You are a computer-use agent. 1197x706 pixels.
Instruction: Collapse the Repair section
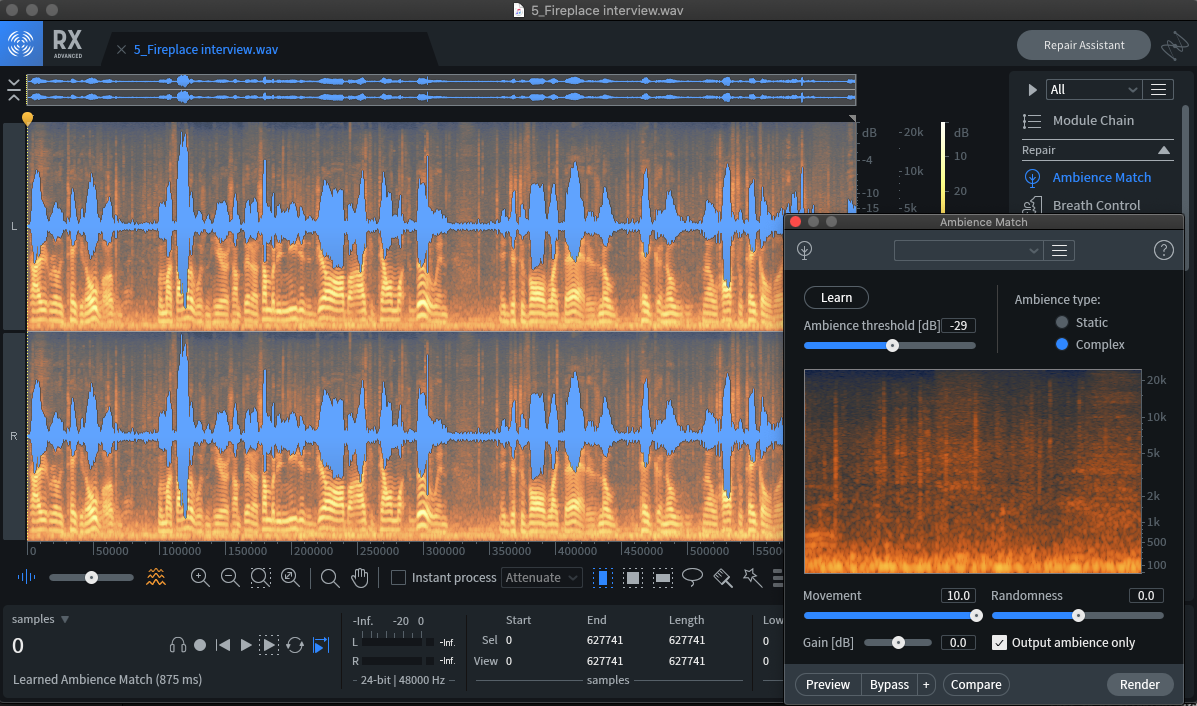1163,150
